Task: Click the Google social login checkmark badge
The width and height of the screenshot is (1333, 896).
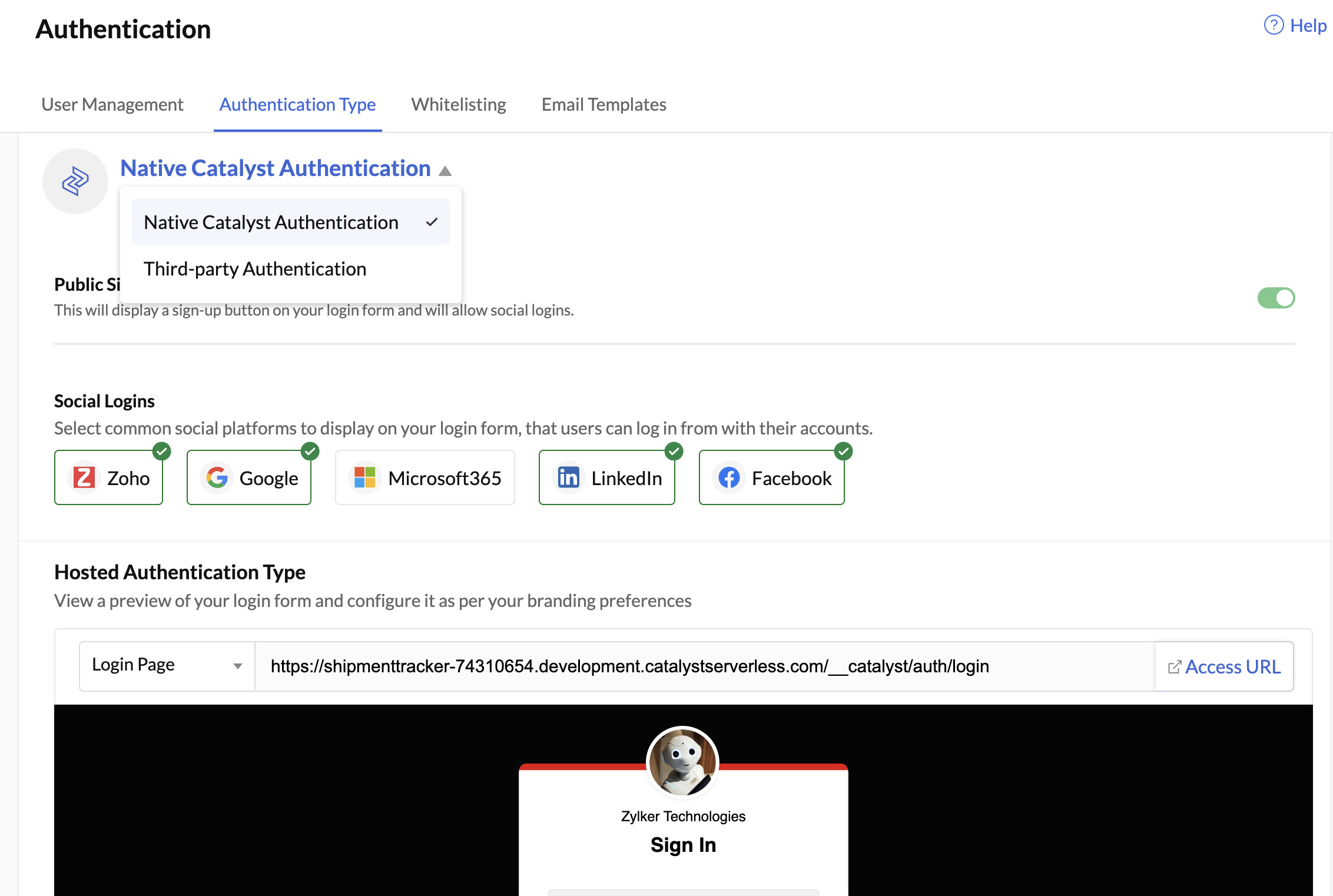Action: click(x=311, y=450)
